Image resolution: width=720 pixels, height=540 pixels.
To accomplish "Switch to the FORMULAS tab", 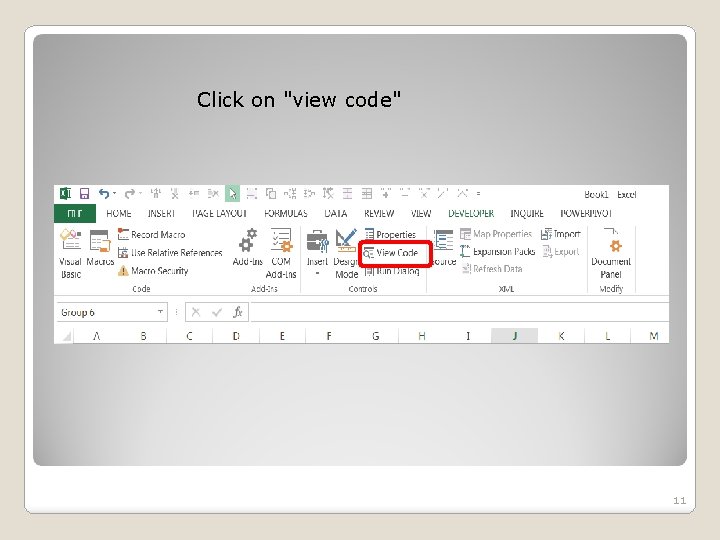I will (x=286, y=214).
